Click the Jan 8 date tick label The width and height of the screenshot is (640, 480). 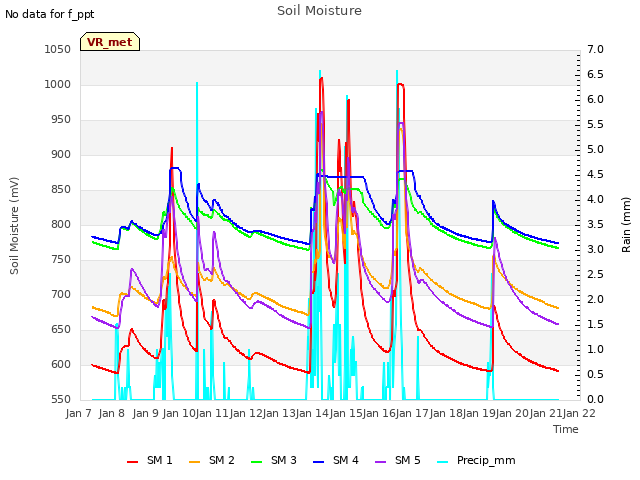click(112, 413)
